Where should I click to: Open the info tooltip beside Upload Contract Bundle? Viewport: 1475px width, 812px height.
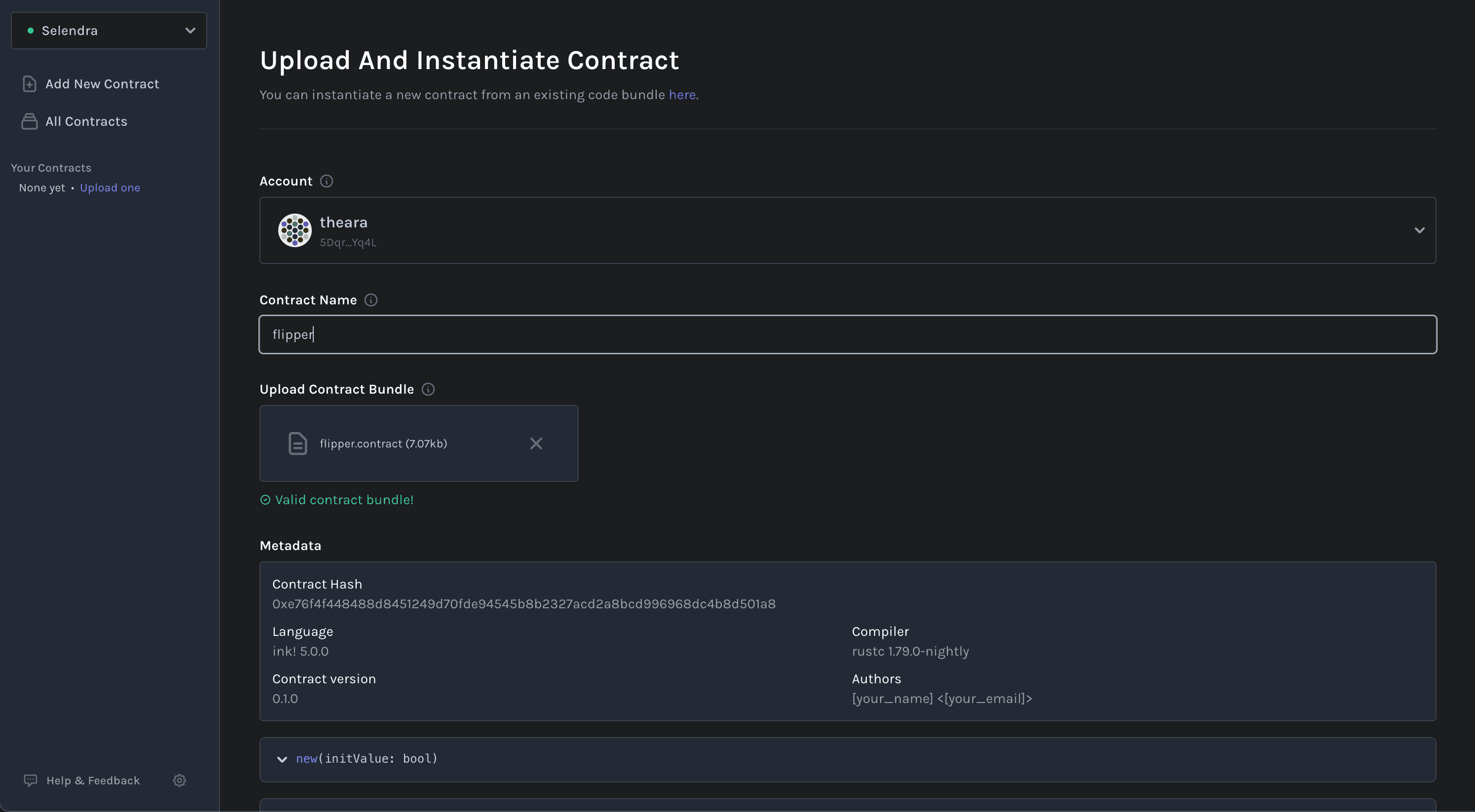(428, 389)
